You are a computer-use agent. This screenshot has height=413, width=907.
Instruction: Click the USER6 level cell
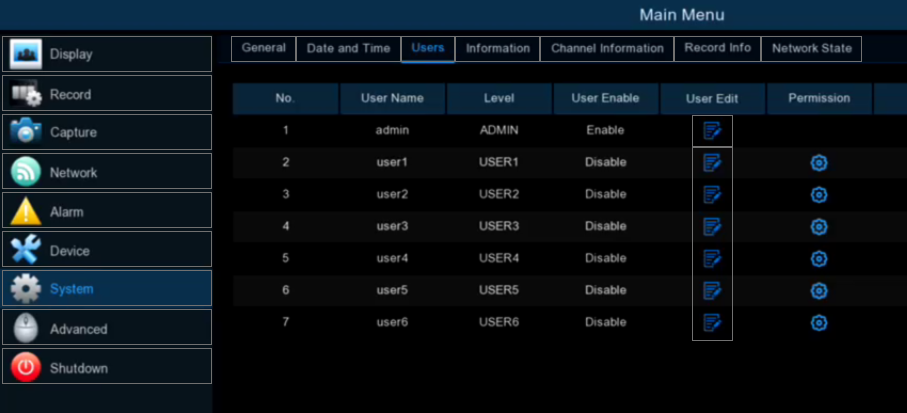point(499,322)
